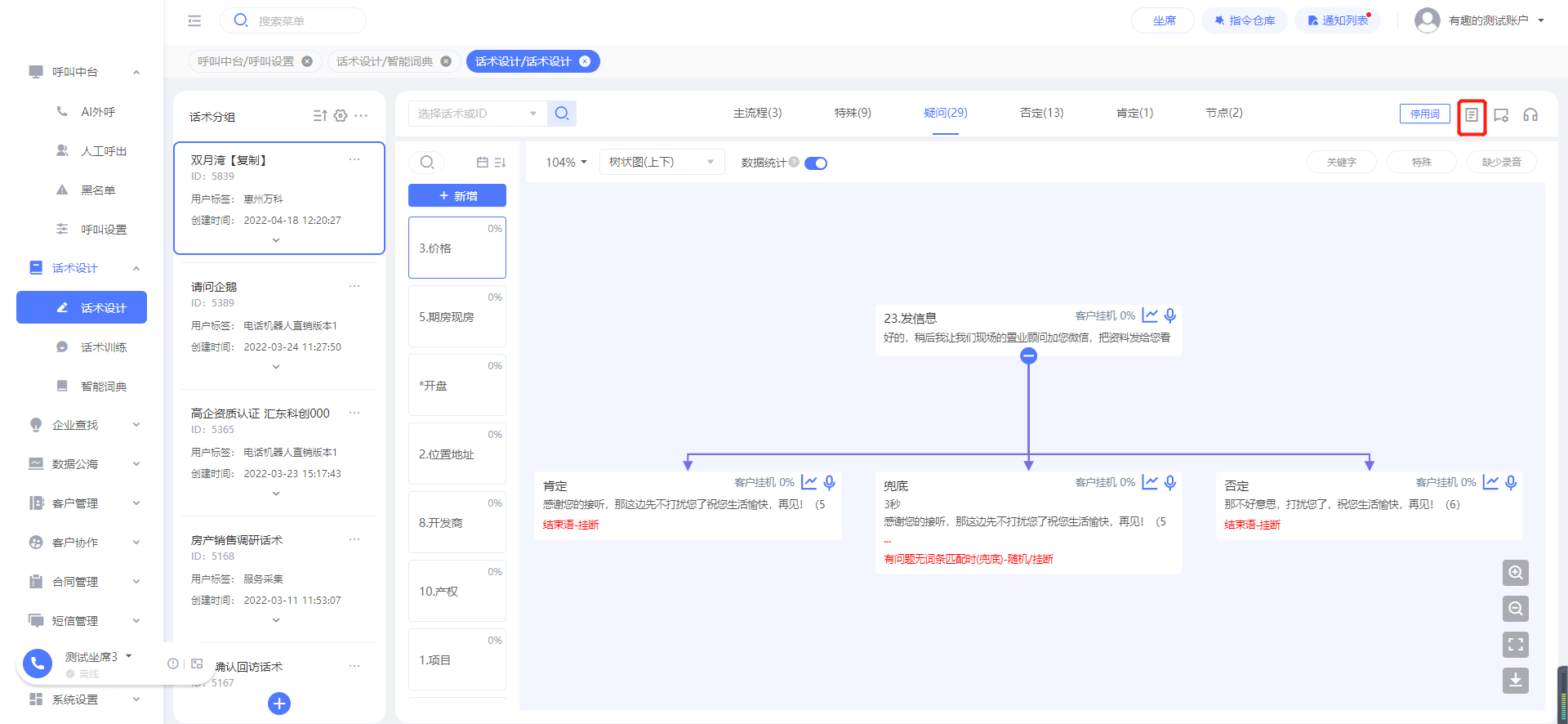The width and height of the screenshot is (1568, 724).
Task: Download the flow diagram
Action: point(1516,681)
